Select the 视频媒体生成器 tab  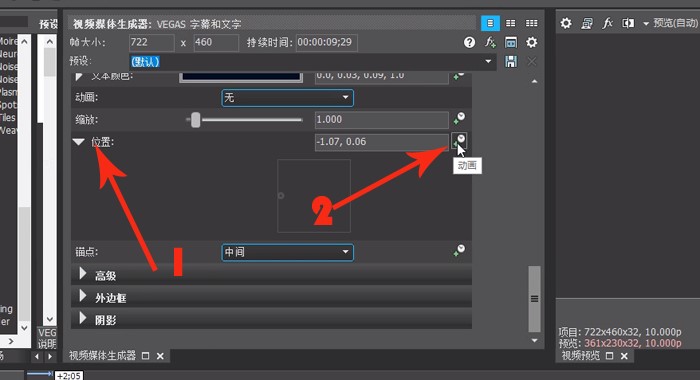[102, 355]
